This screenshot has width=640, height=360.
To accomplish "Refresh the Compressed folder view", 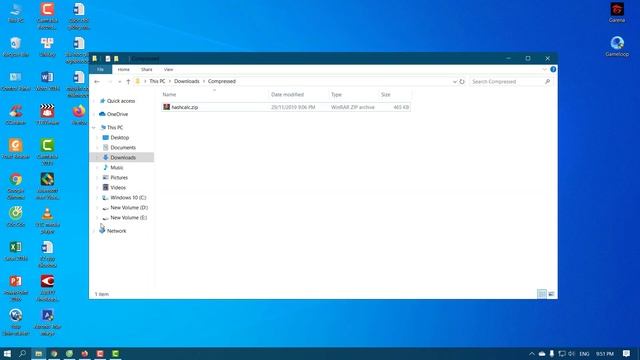I will (462, 82).
